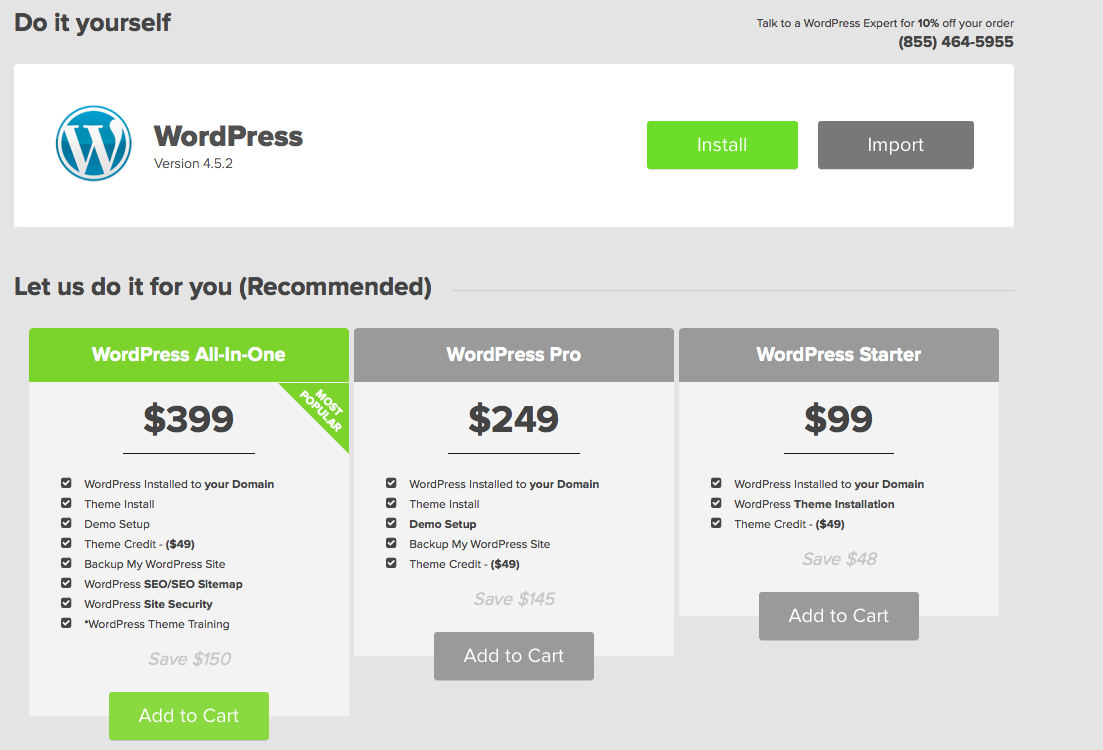Screen dimensions: 1103x750
Task: Toggle Backup My WordPress Site in Pro
Action: [391, 543]
